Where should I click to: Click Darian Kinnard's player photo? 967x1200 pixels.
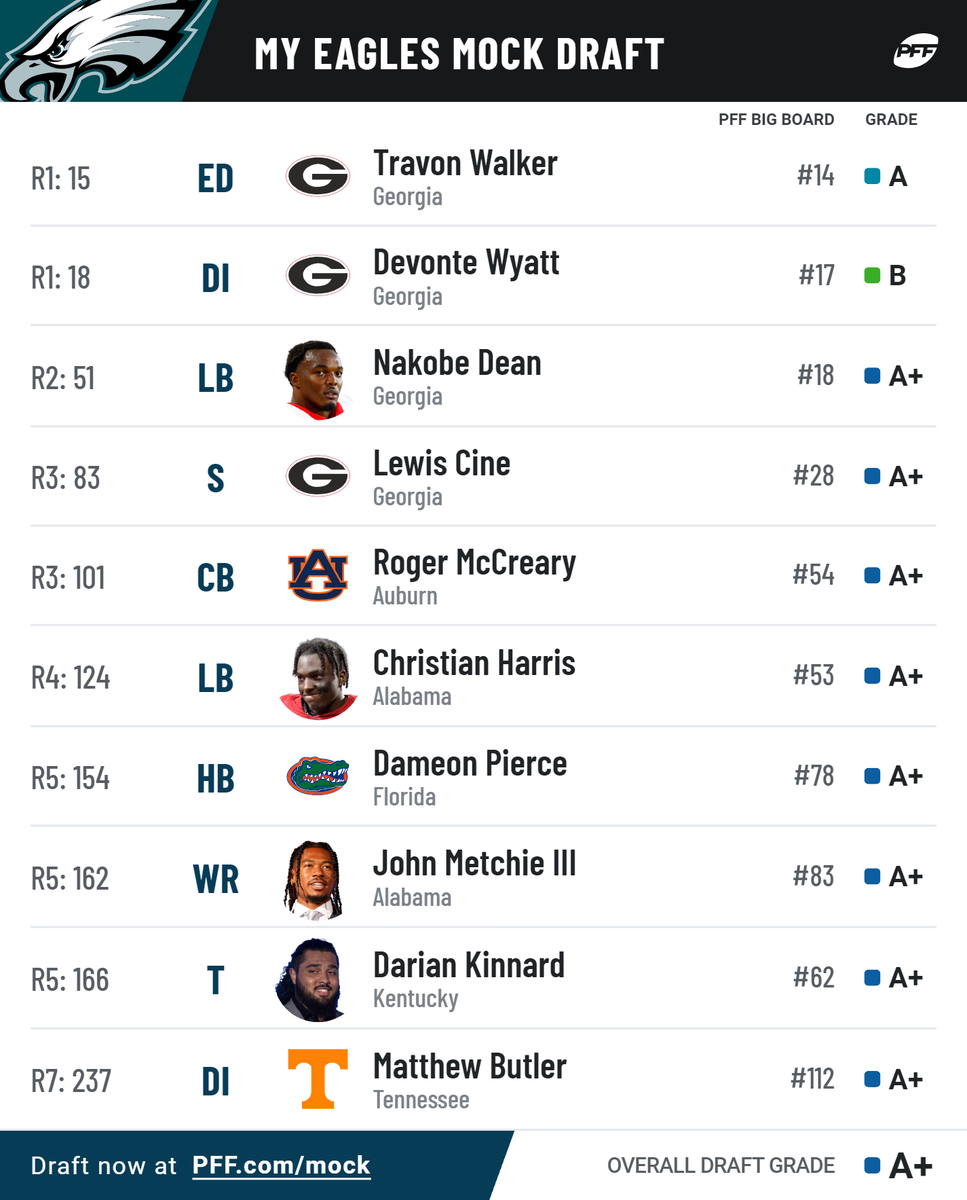[x=312, y=980]
